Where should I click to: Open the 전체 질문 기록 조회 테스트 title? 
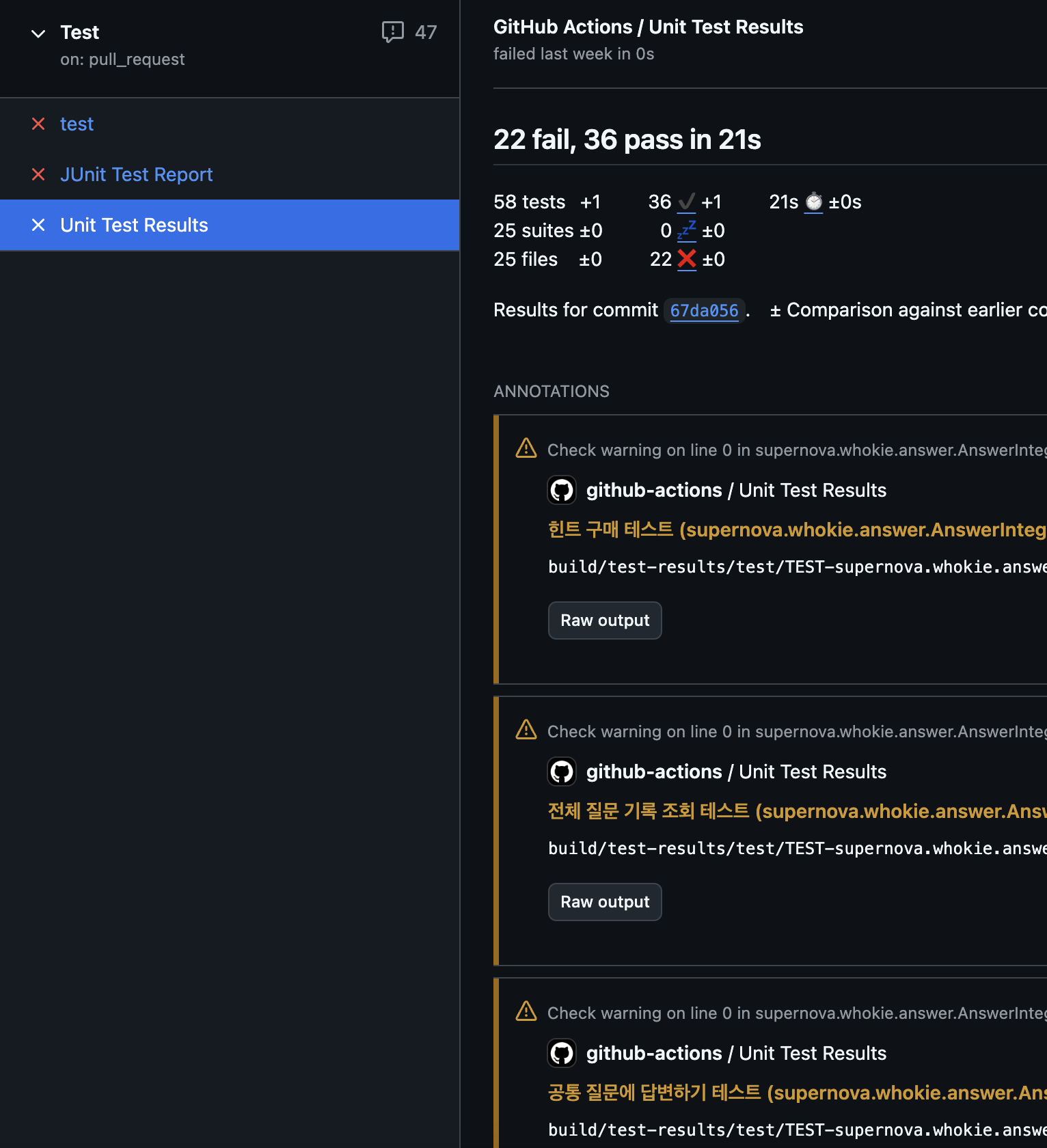(797, 811)
